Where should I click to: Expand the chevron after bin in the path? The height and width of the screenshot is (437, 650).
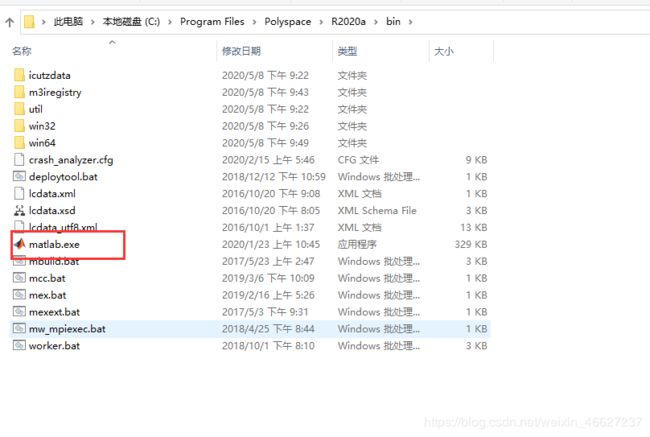(410, 22)
